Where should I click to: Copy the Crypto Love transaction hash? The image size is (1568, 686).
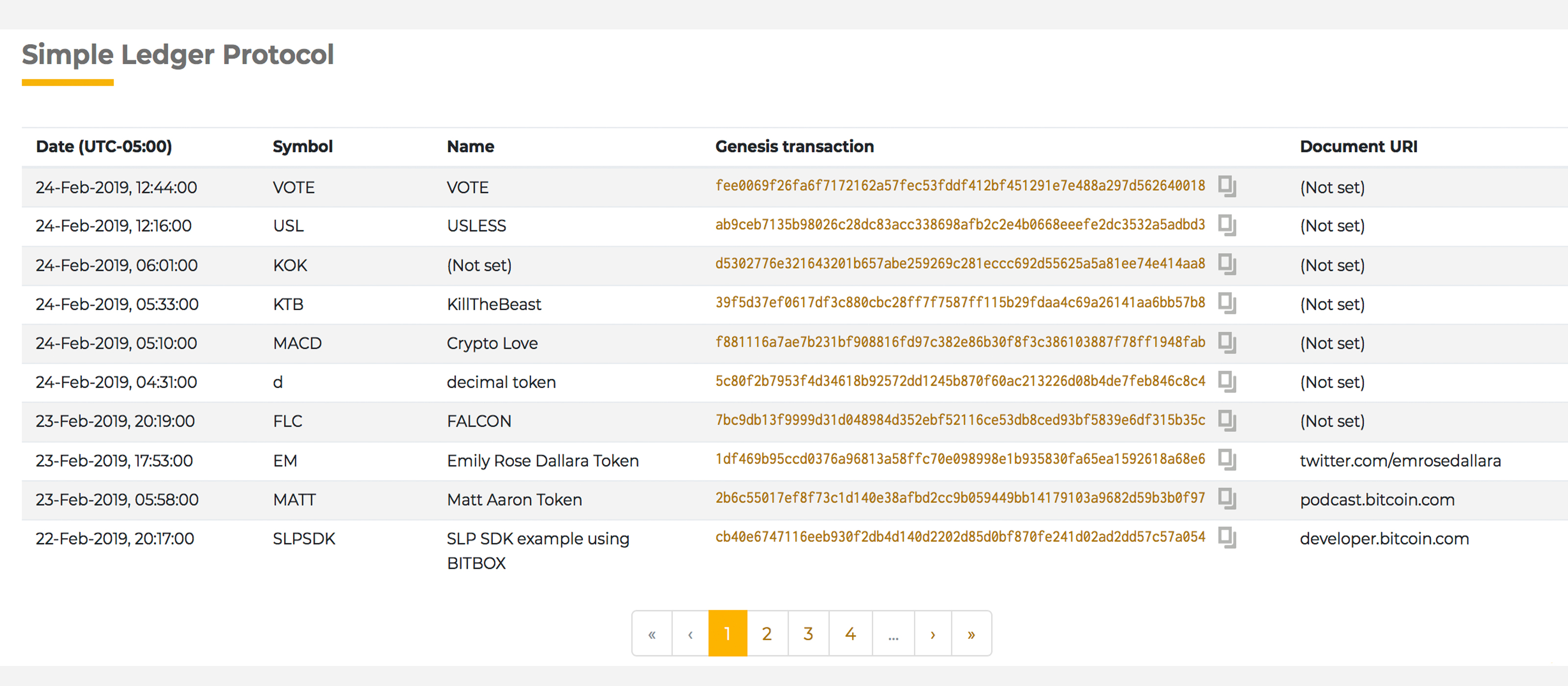tap(1227, 342)
